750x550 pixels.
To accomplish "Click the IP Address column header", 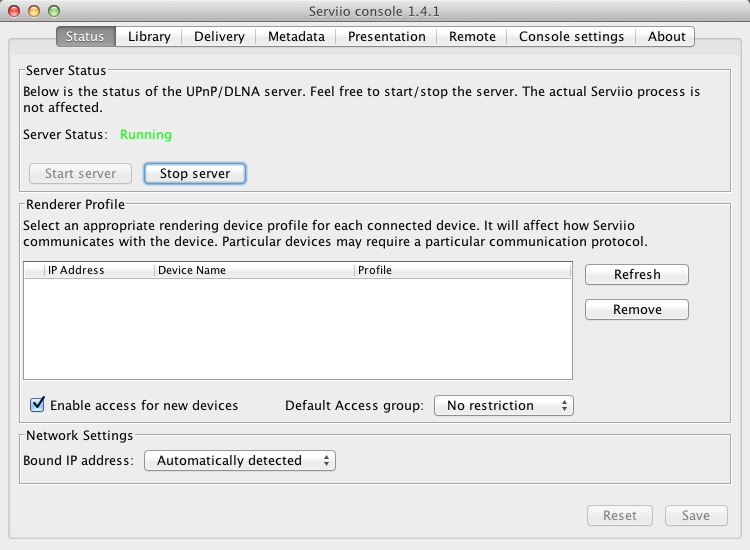I will click(x=99, y=270).
